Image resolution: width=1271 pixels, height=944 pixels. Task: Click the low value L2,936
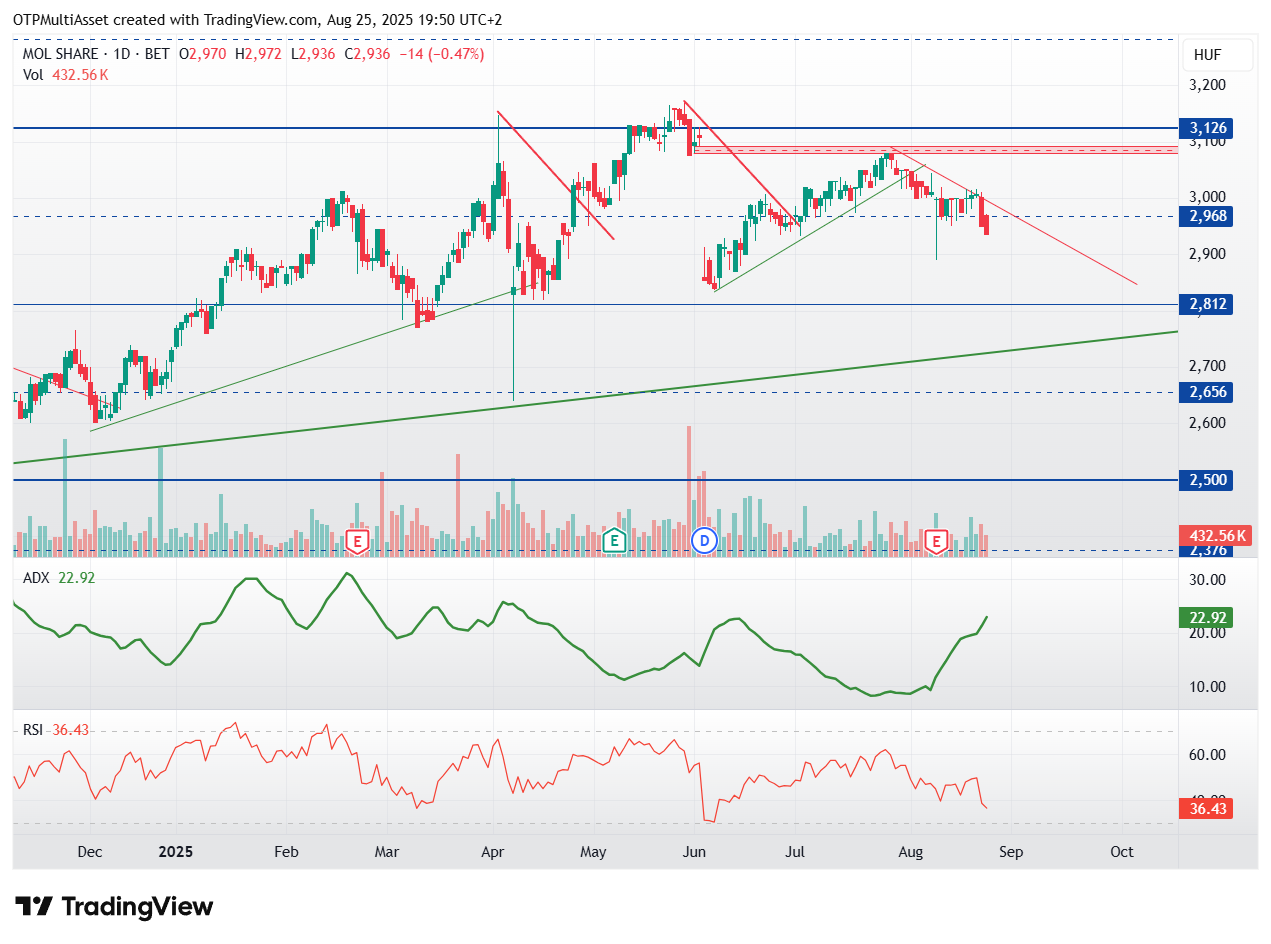pos(314,54)
